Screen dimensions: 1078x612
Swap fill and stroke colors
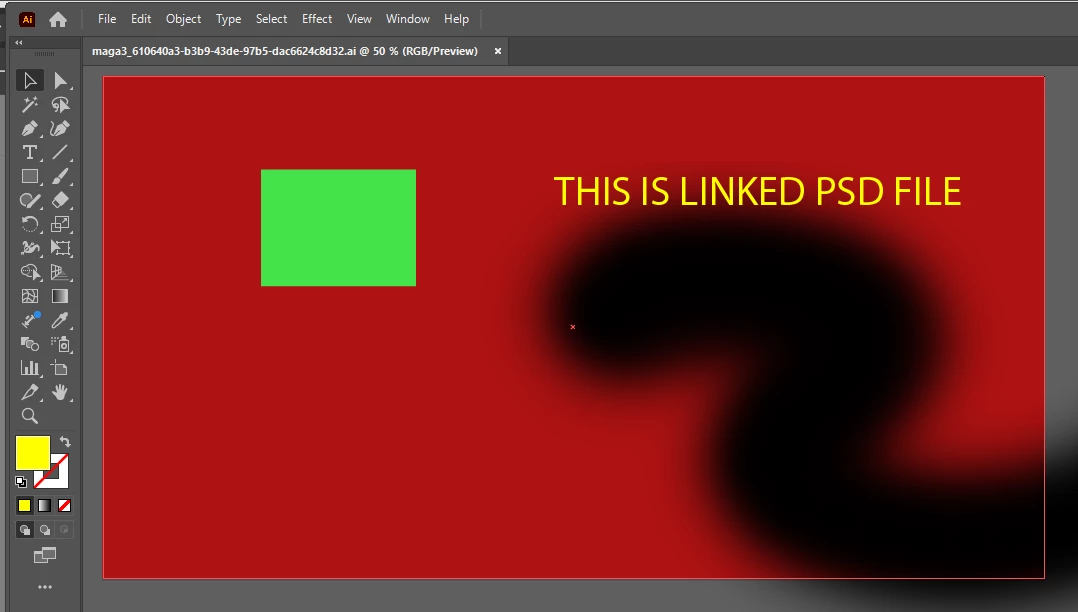[65, 441]
